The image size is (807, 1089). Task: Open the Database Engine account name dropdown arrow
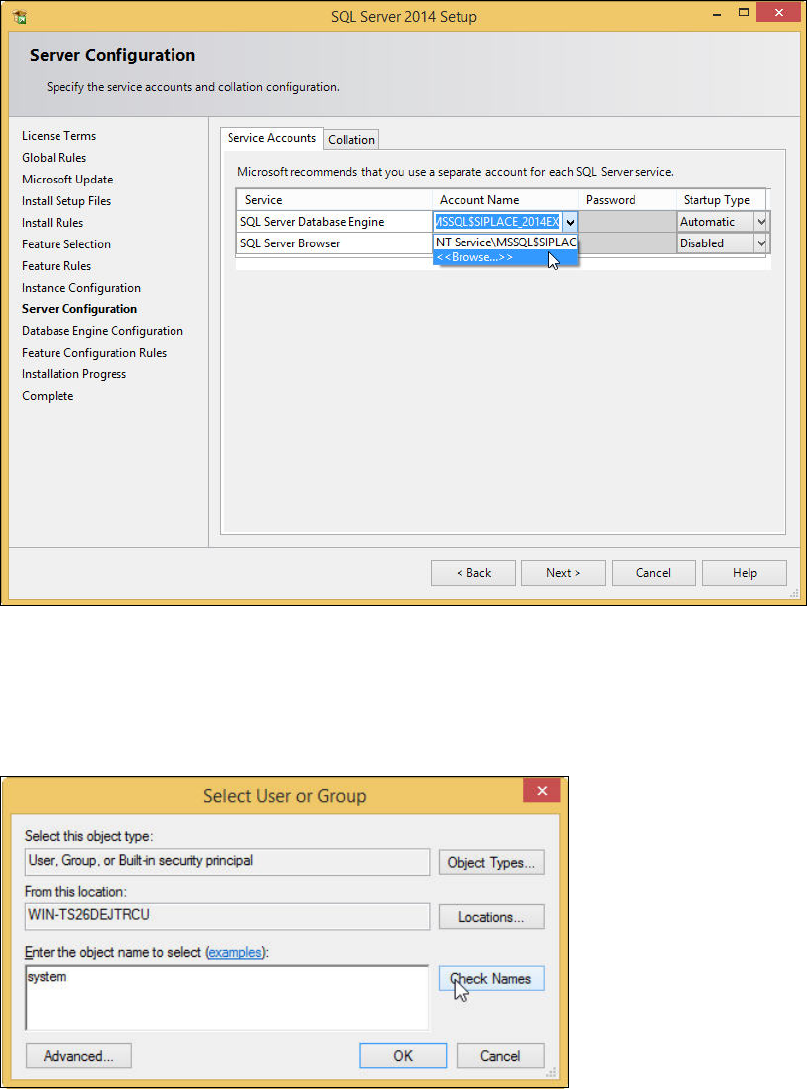pos(570,222)
